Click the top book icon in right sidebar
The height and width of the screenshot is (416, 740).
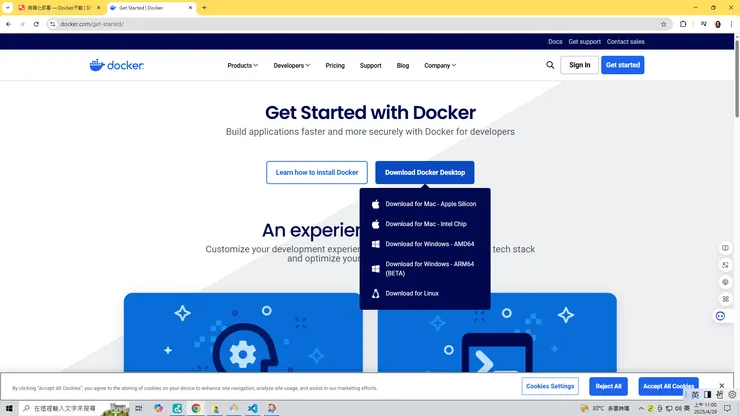point(725,248)
